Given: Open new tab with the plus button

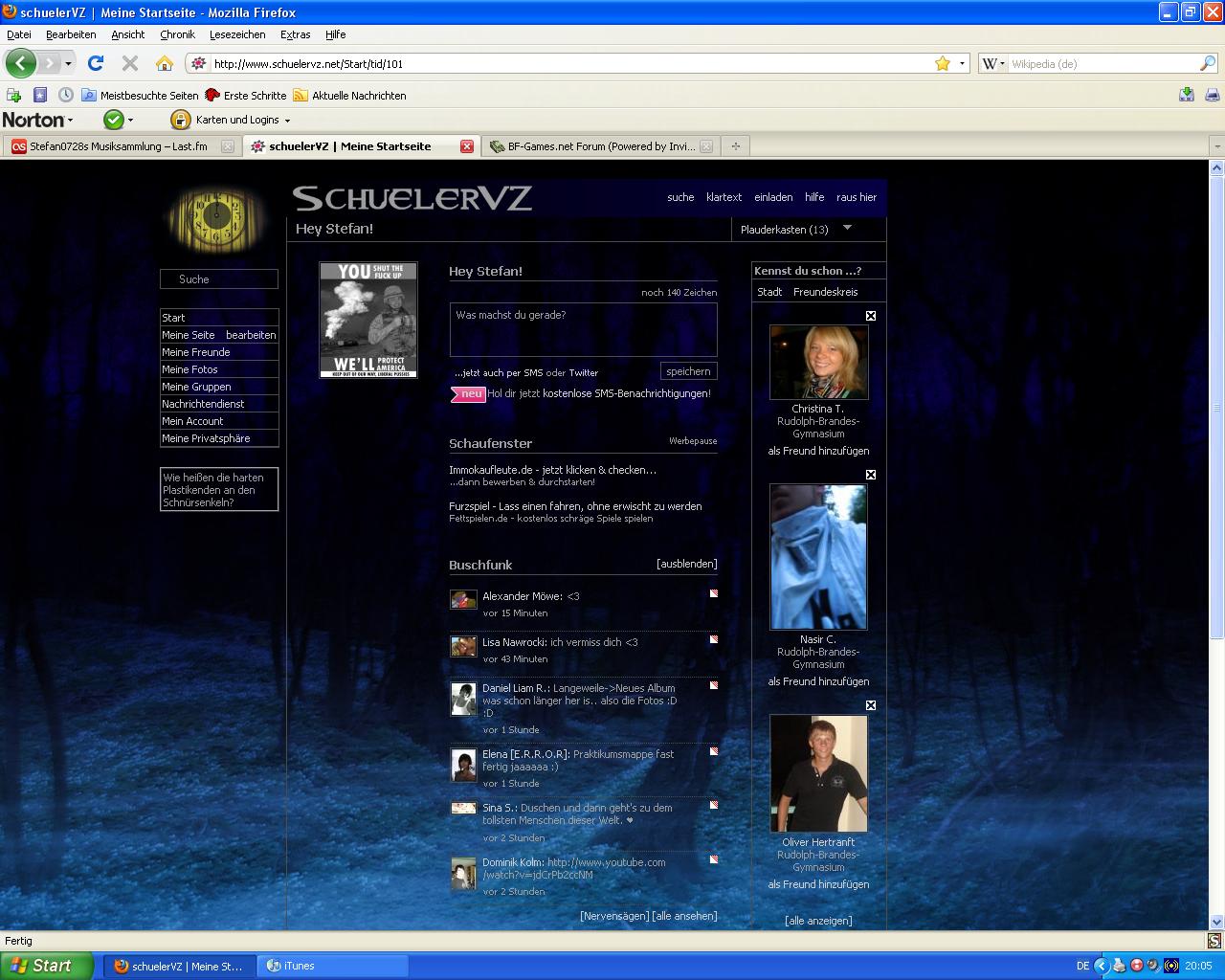Looking at the screenshot, I should click(x=735, y=146).
